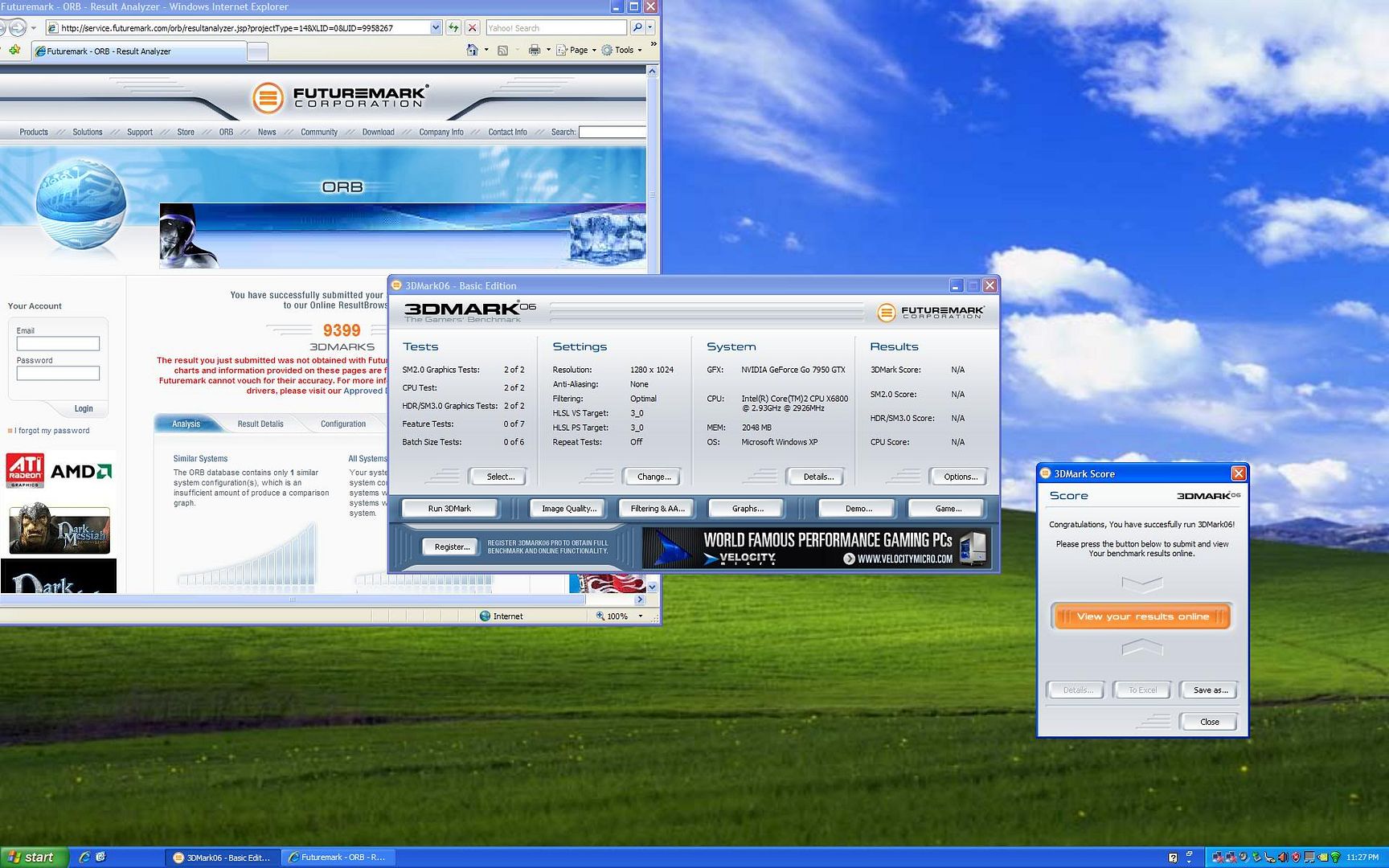The height and width of the screenshot is (868, 1389).
Task: Click Change button under Settings
Action: (x=654, y=477)
